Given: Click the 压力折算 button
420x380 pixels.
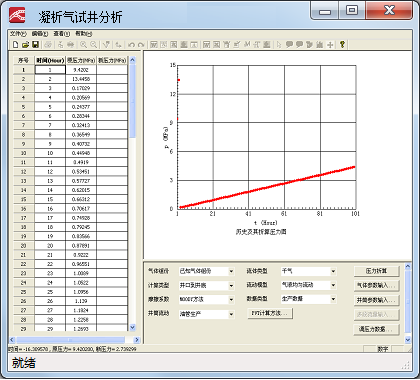Looking at the screenshot, I should (x=376, y=271).
